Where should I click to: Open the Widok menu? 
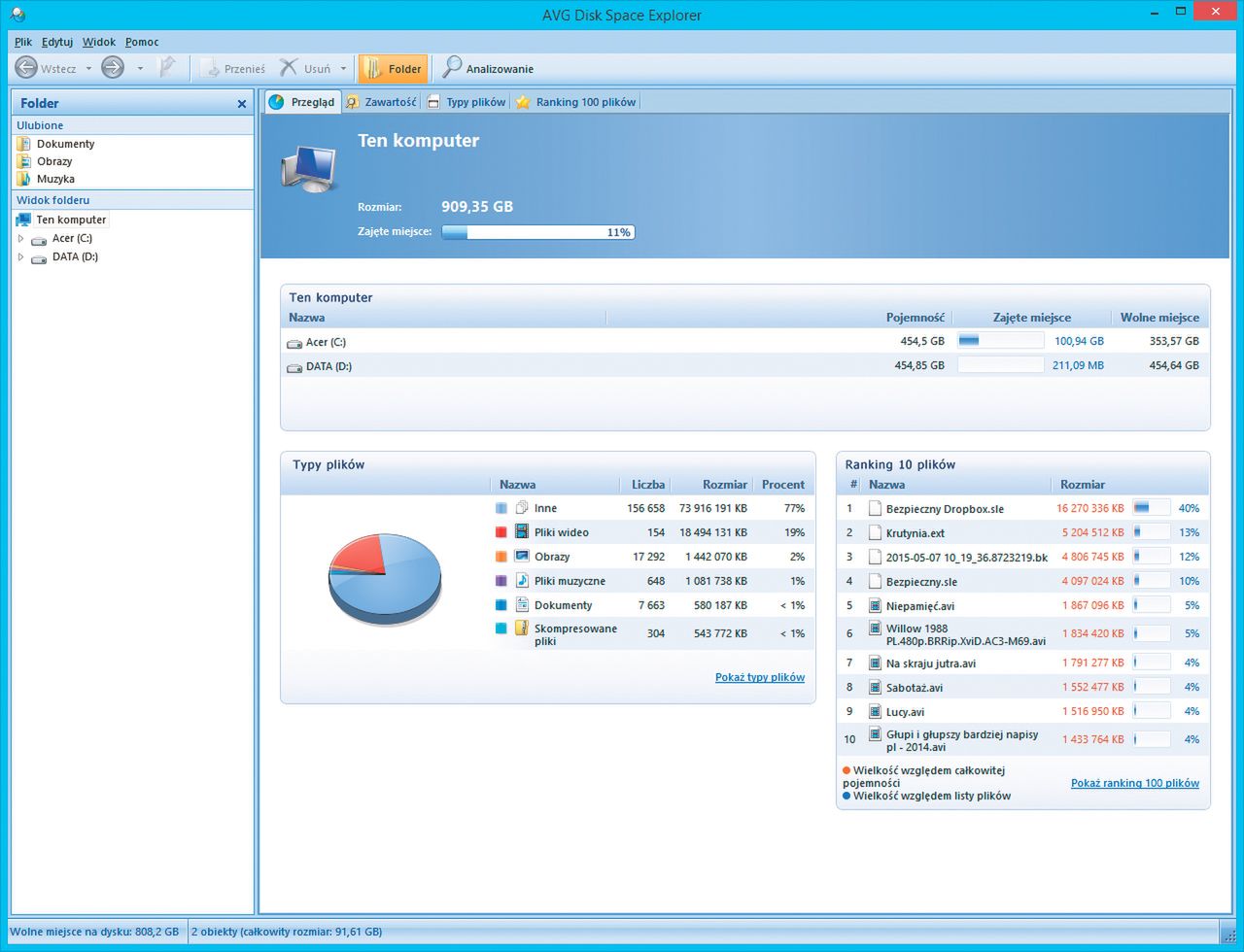99,42
